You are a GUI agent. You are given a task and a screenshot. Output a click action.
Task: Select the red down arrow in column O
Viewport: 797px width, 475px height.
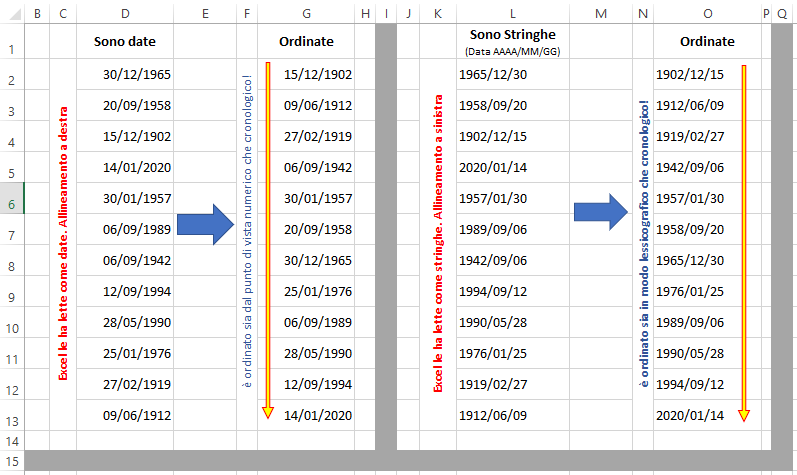pos(743,242)
